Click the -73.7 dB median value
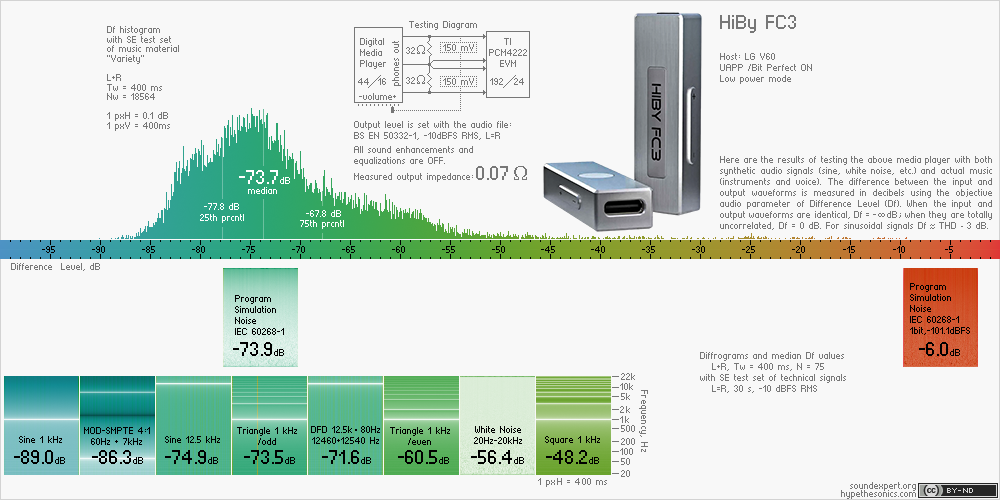This screenshot has height=500, width=1000. (263, 178)
